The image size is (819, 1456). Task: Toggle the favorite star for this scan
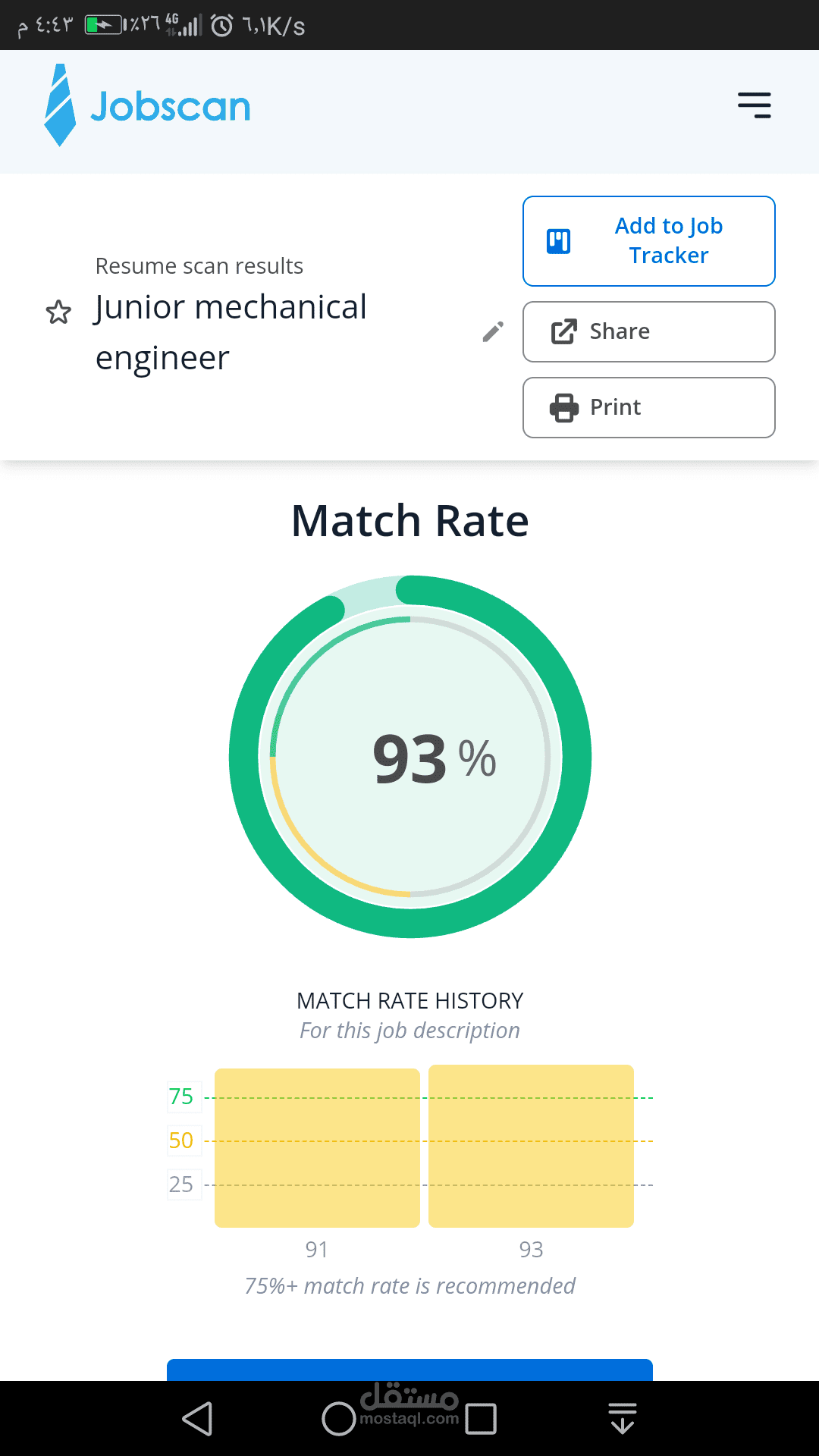[x=58, y=312]
